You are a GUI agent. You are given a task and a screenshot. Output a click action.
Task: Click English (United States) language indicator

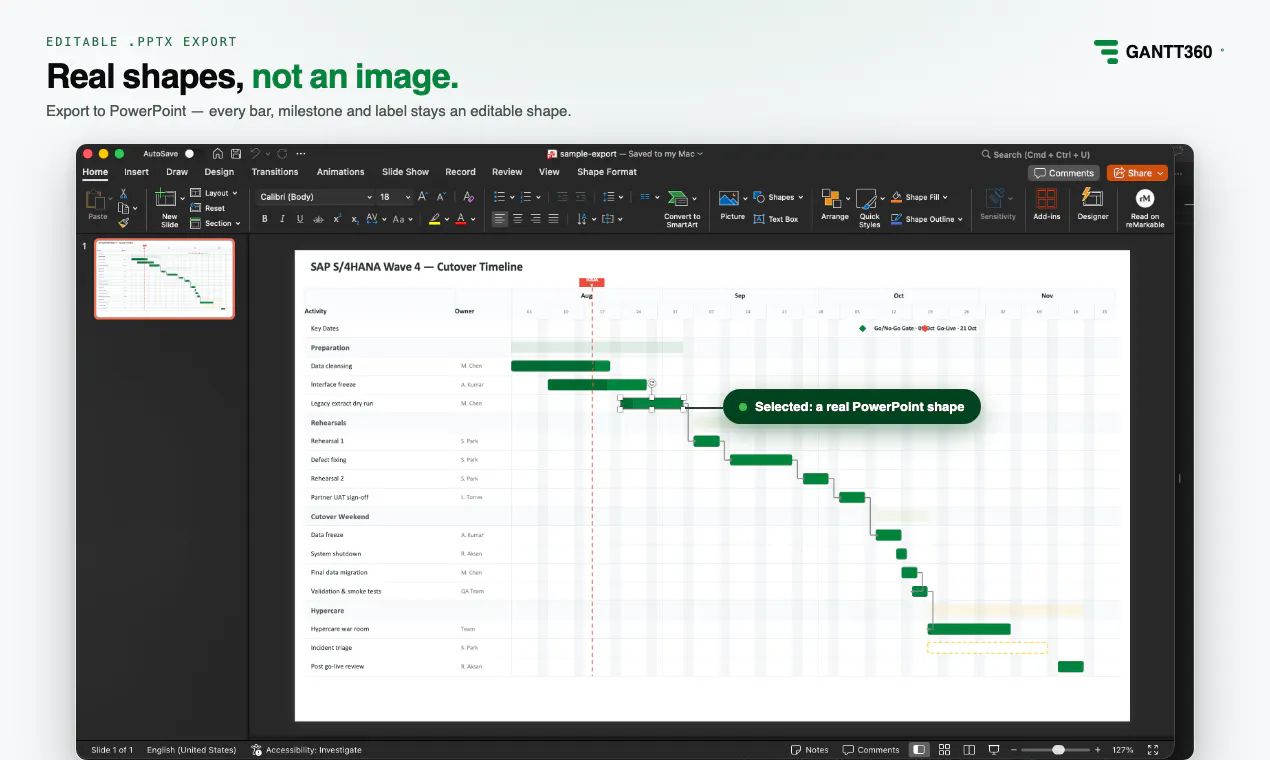[191, 750]
